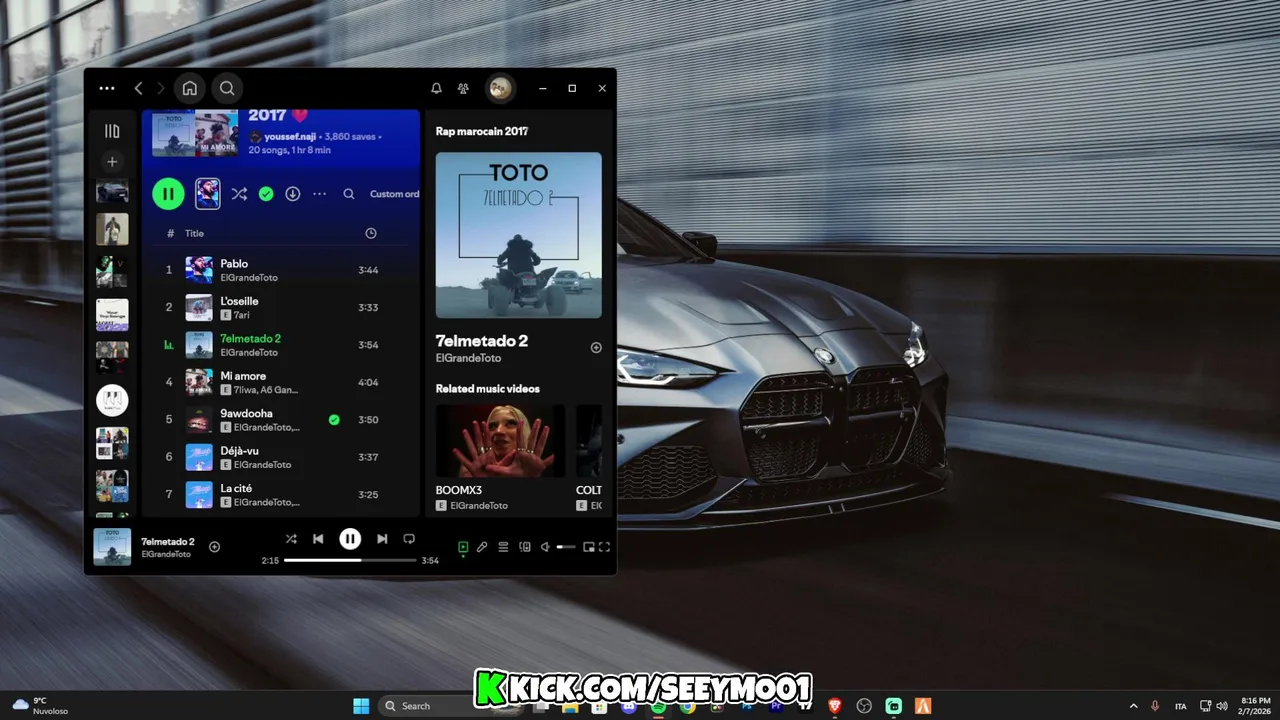
Task: Open 7elmetado 2 title in Now Playing panel
Action: (482, 341)
